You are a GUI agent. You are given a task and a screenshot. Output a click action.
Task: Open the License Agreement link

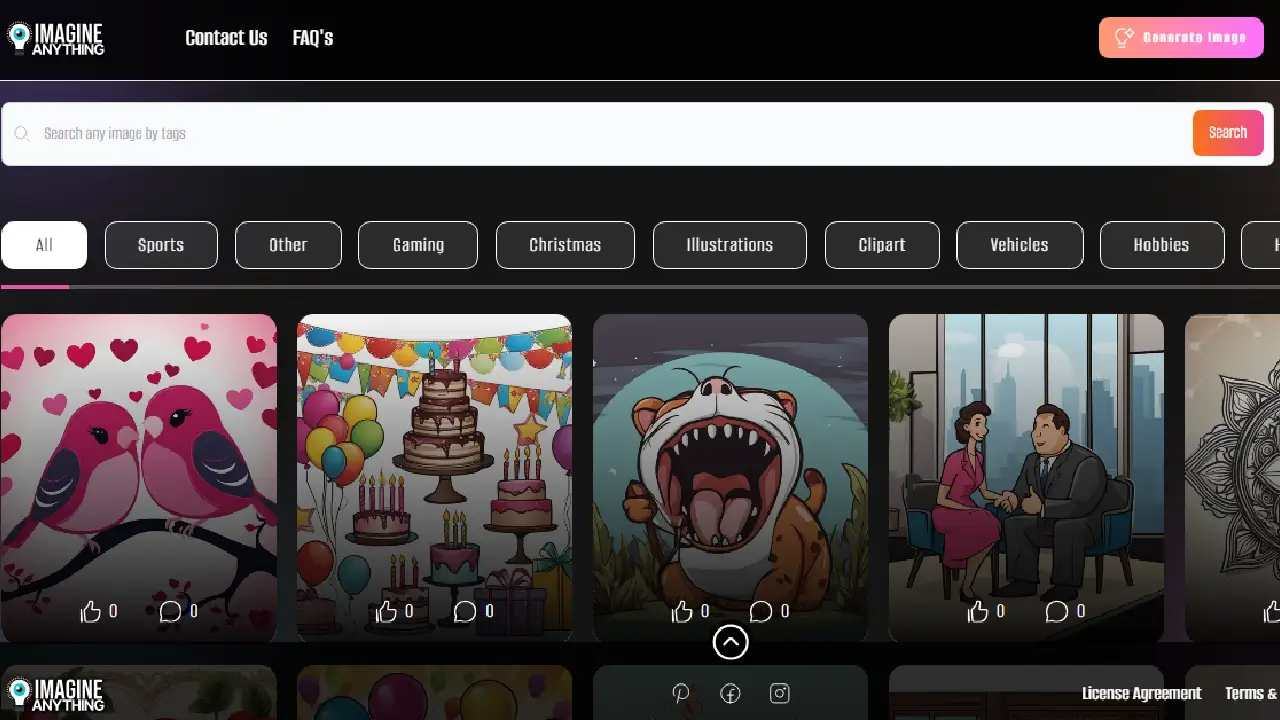(1141, 693)
